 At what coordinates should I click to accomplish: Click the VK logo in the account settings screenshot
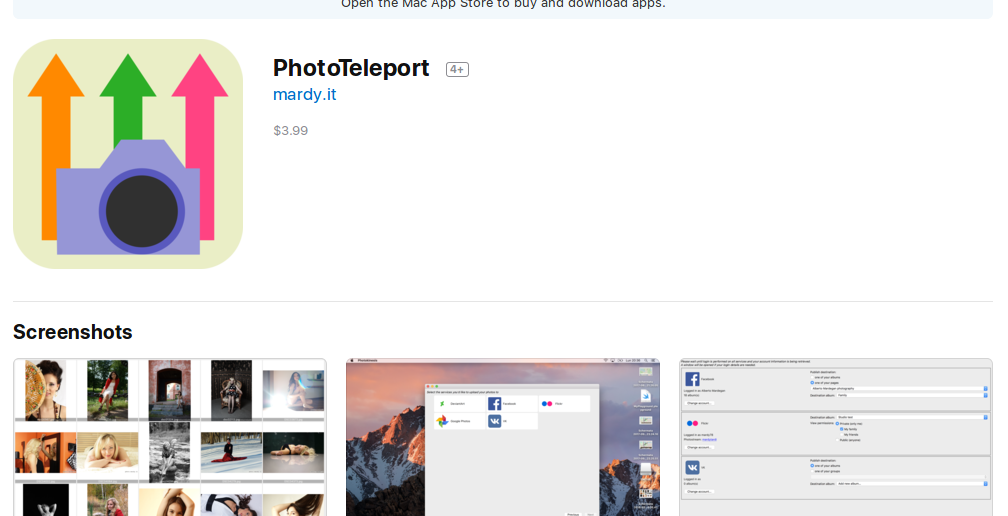pos(692,467)
